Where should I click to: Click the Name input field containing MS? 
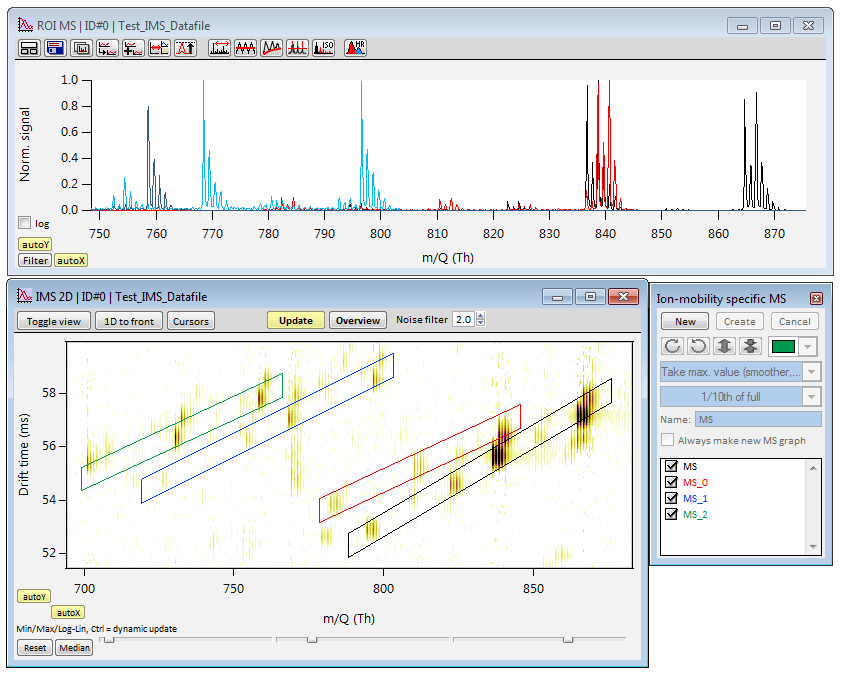758,420
